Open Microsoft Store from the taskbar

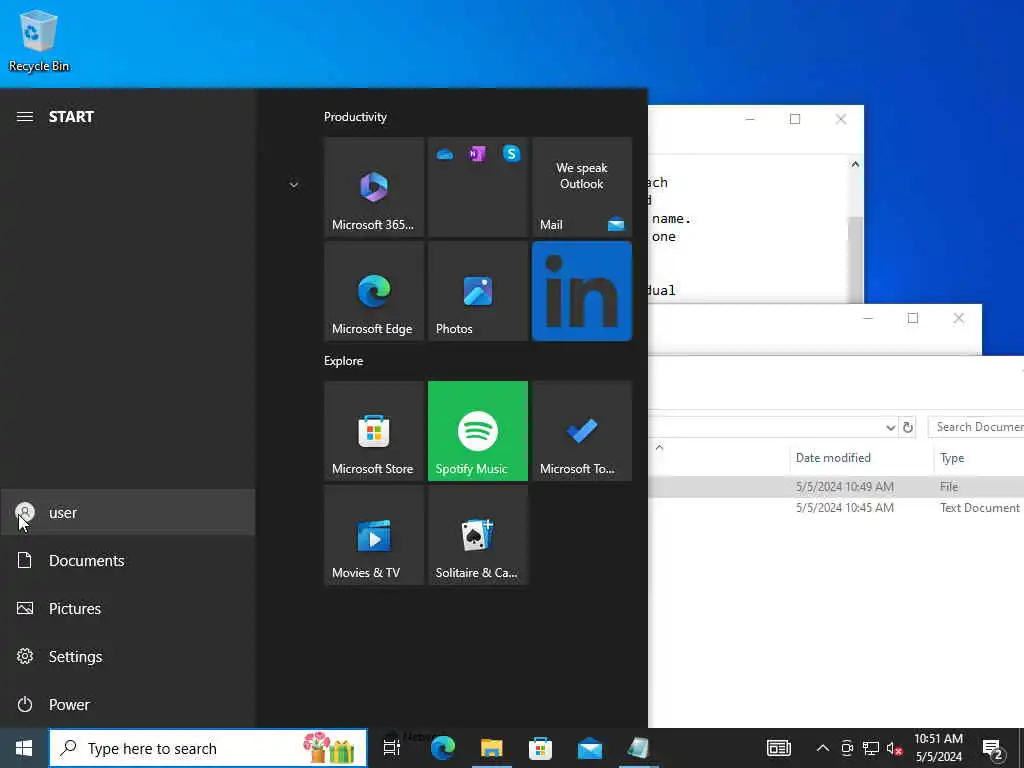click(x=541, y=748)
